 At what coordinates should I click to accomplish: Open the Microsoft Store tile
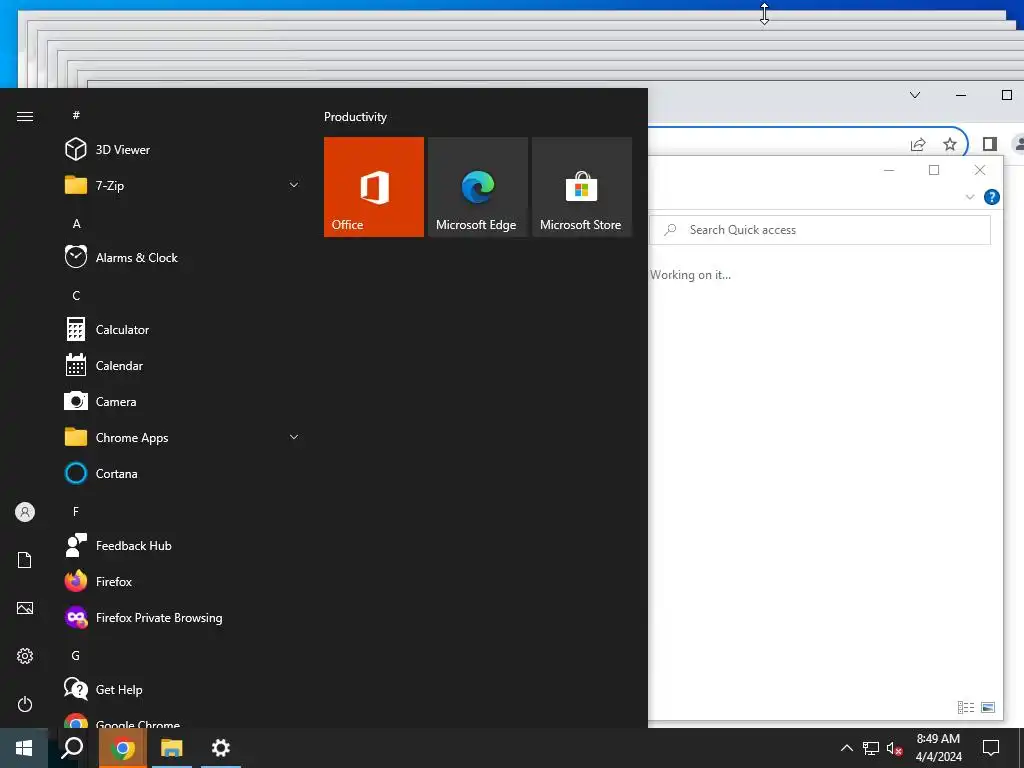582,187
